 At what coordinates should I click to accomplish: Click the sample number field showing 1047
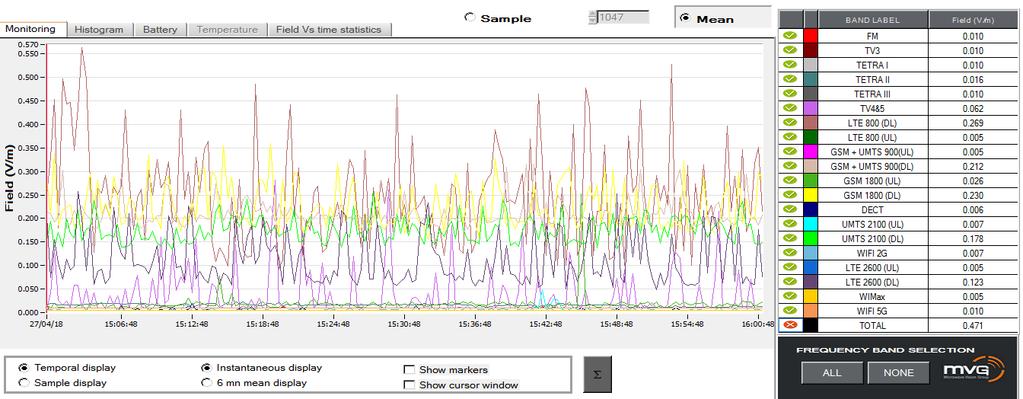click(x=623, y=17)
